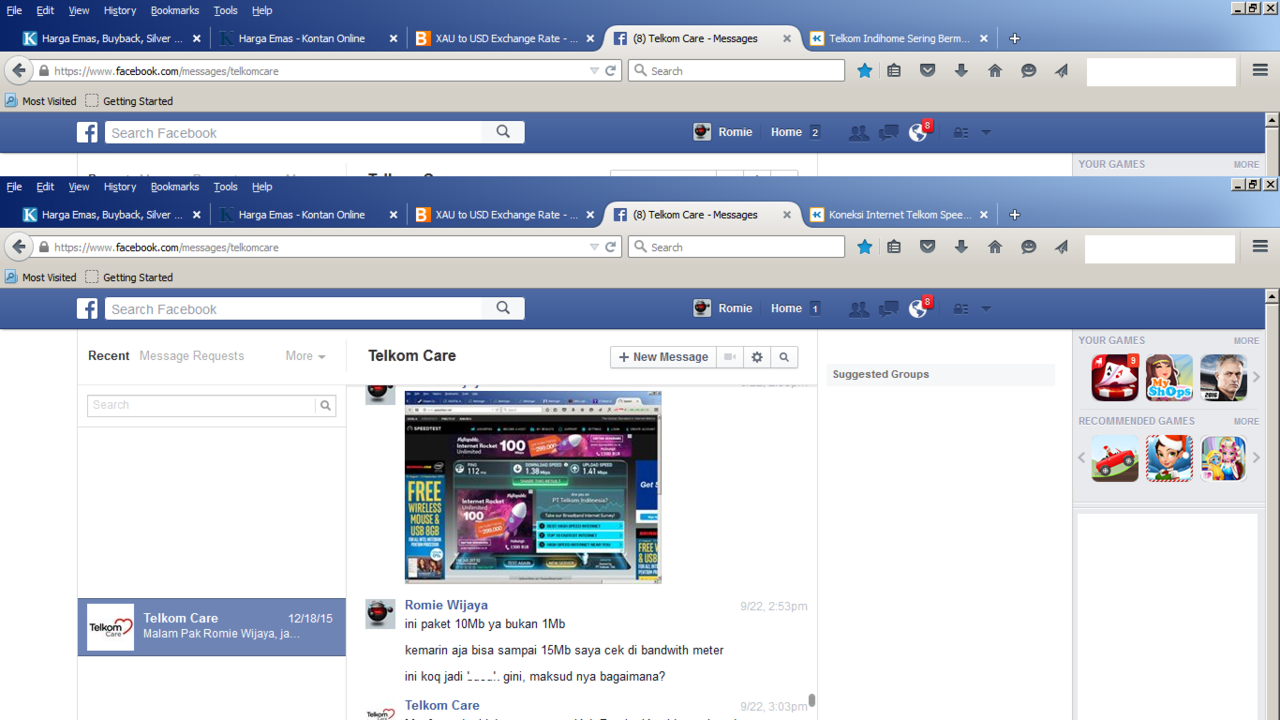Image resolution: width=1280 pixels, height=720 pixels.
Task: Open Notifications globe in the back window header
Action: click(918, 132)
